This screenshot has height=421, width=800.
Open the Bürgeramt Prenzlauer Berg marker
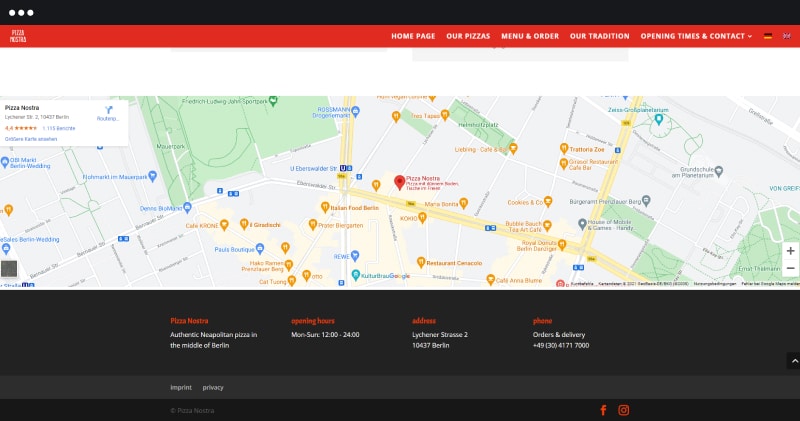pyautogui.click(x=646, y=201)
